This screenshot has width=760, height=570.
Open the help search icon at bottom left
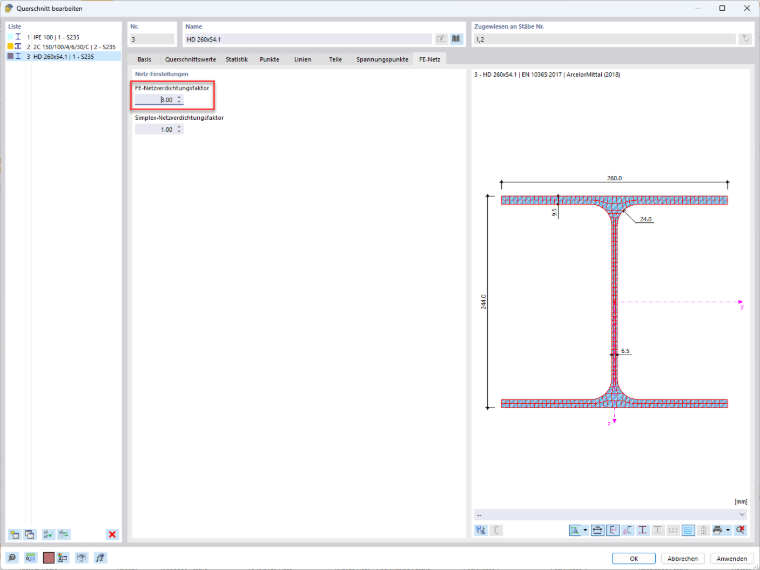(12, 557)
